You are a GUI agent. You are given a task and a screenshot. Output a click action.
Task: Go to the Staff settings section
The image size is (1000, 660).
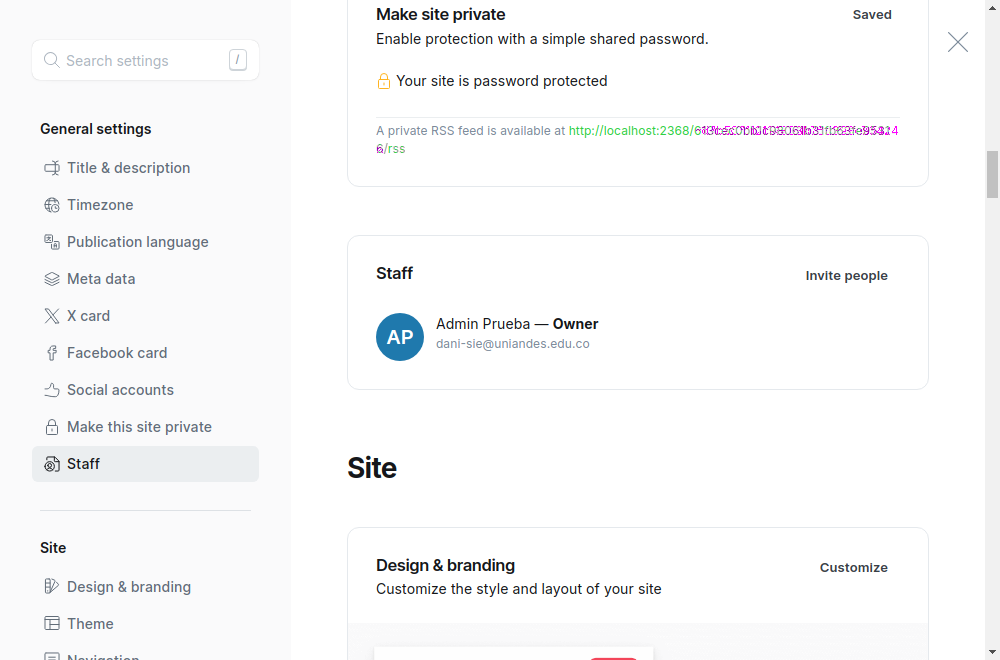point(145,464)
